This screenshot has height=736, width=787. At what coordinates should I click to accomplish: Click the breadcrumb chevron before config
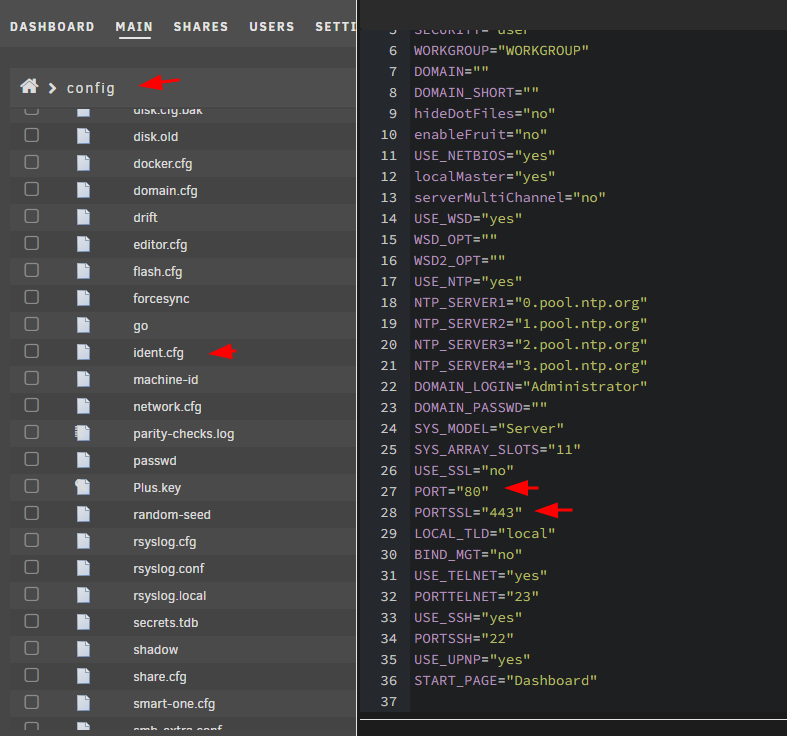[x=52, y=88]
